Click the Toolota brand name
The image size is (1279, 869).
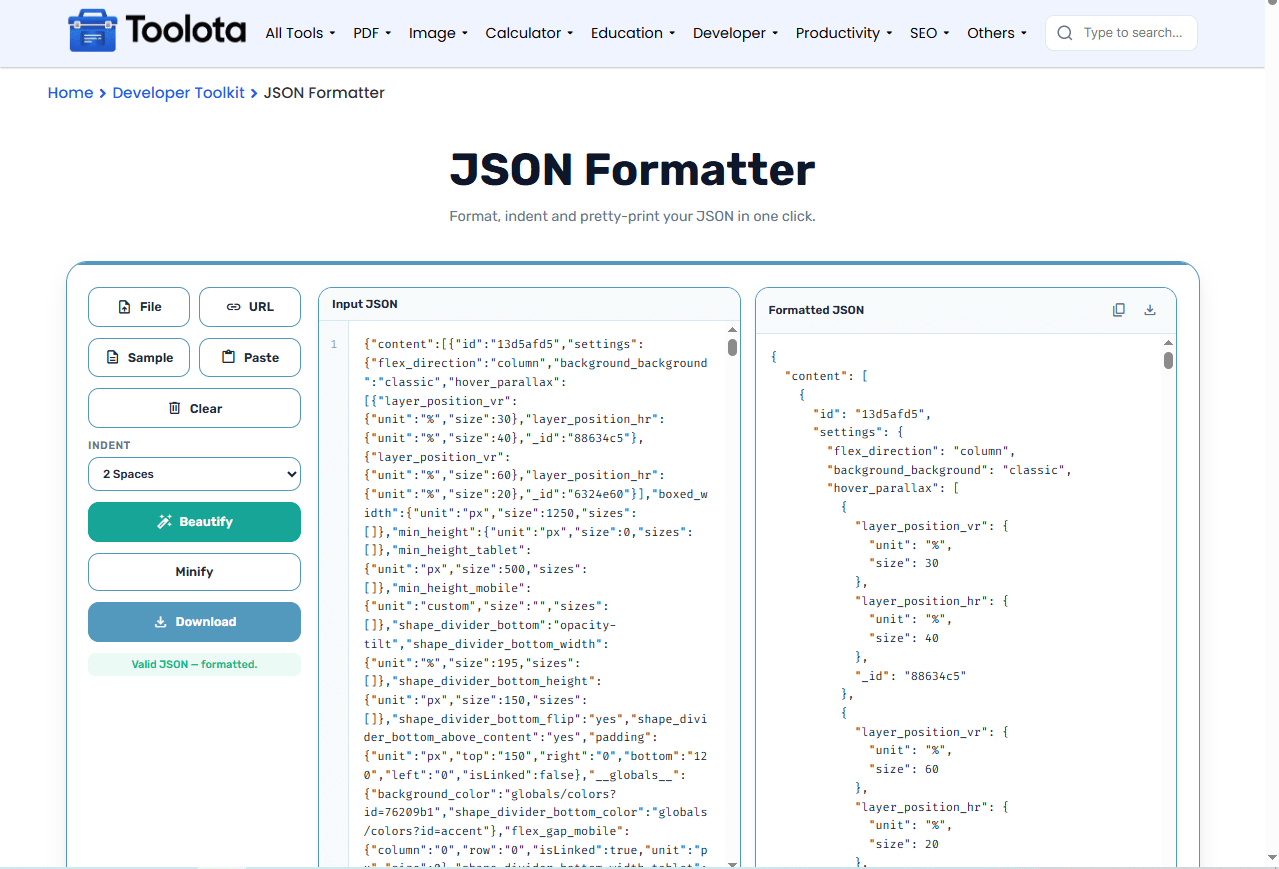click(x=186, y=31)
